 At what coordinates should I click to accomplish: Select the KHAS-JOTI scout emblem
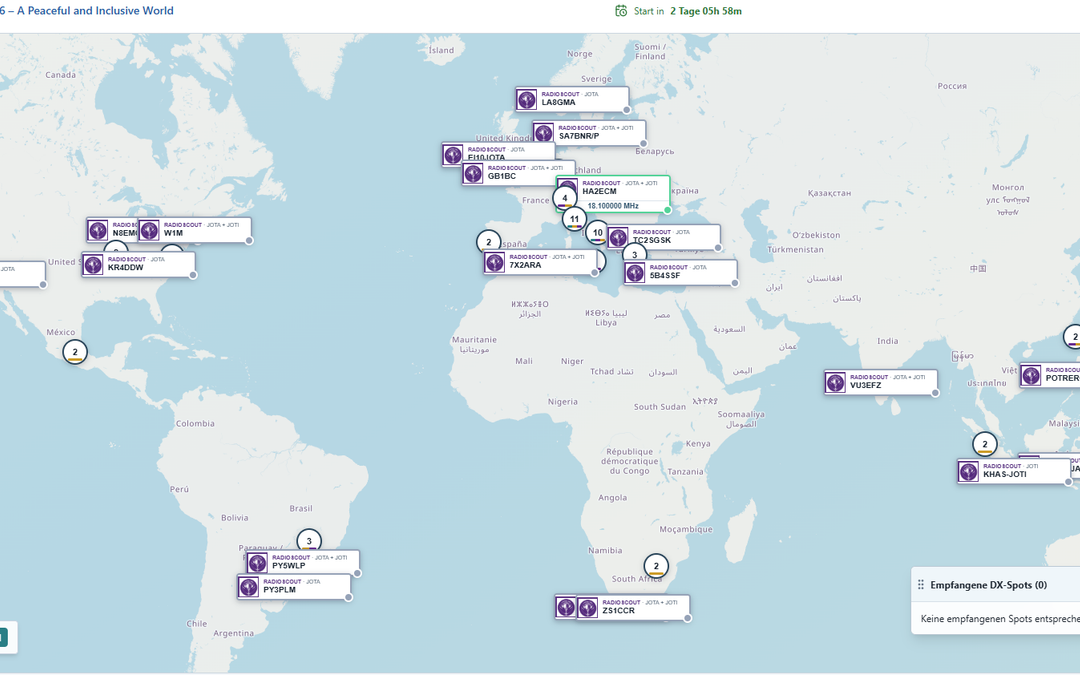(x=968, y=471)
